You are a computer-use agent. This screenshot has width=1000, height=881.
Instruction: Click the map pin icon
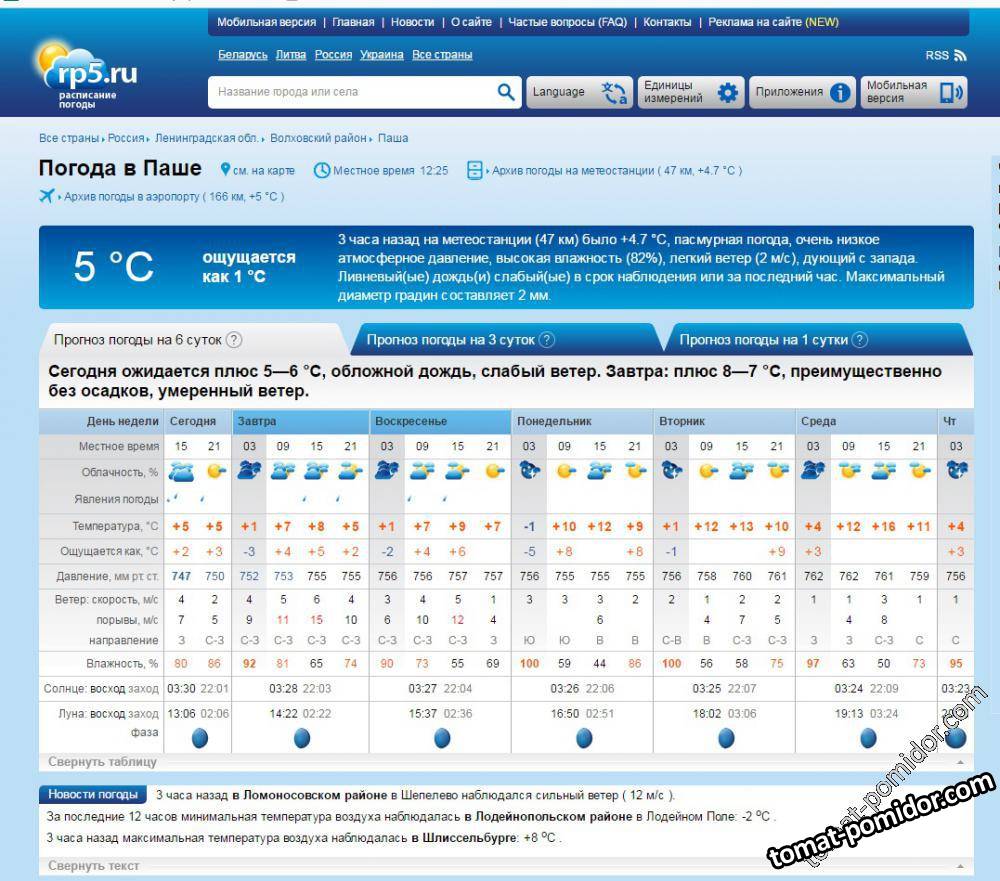click(x=225, y=170)
